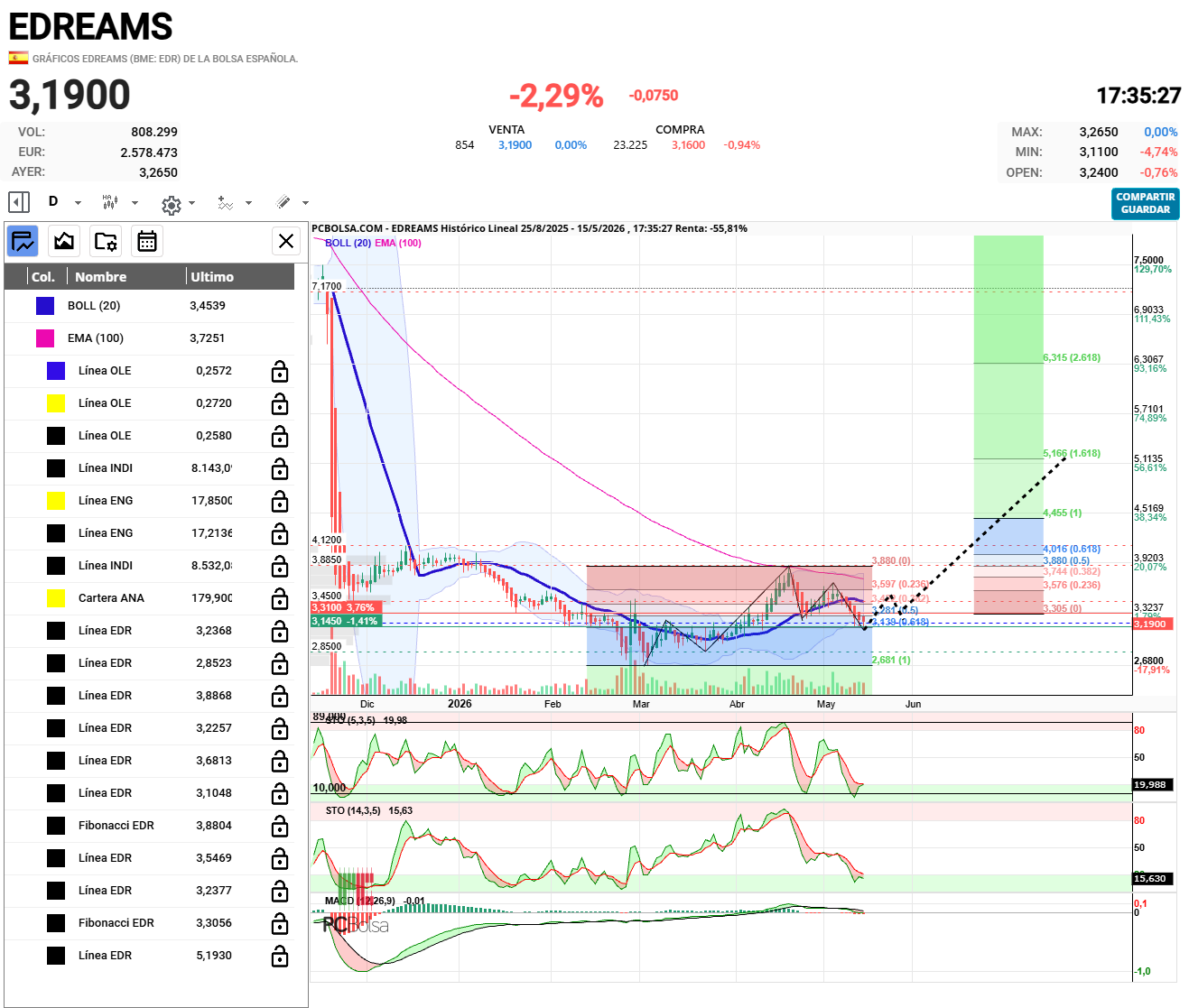Sort by the Nombre column header
Image resolution: width=1189 pixels, height=1008 pixels.
(x=100, y=277)
